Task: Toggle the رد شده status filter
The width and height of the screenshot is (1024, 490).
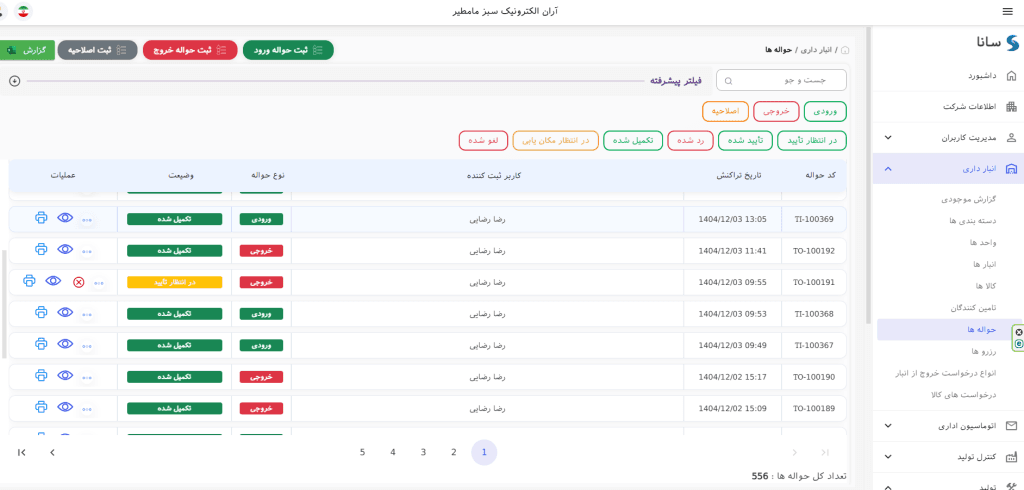Action: click(690, 140)
